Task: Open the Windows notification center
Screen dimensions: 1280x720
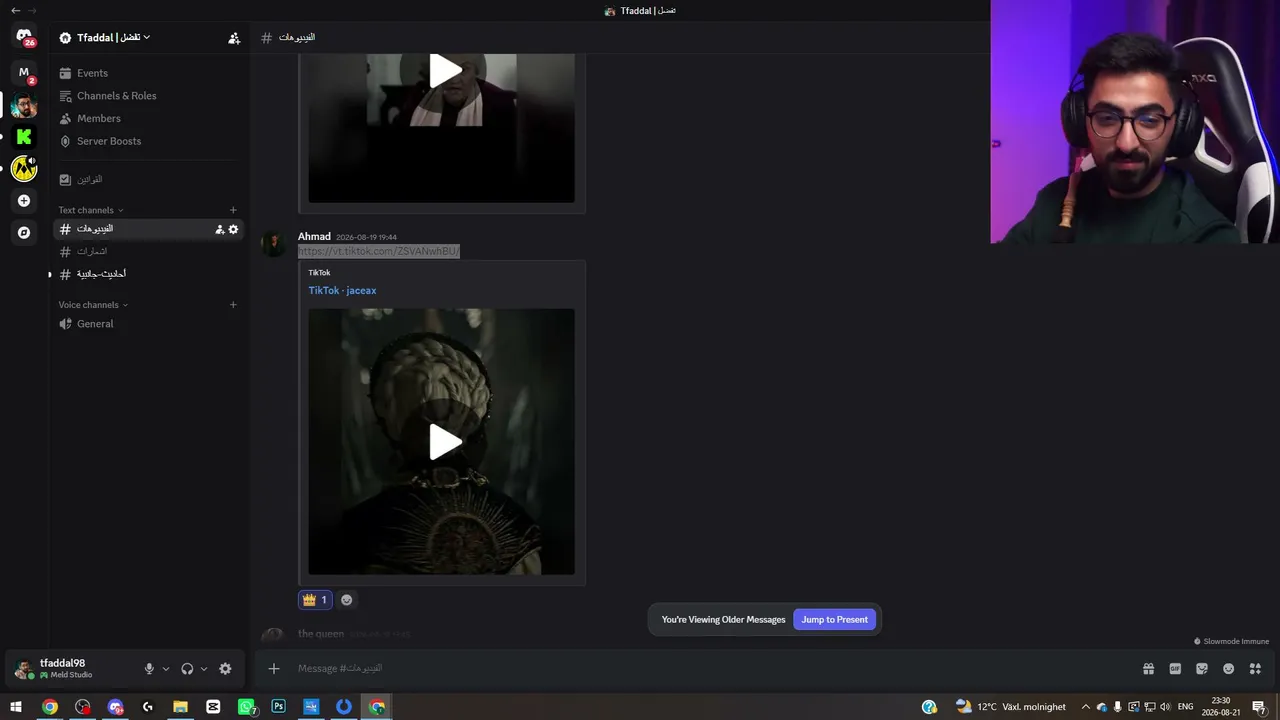Action: [1260, 707]
